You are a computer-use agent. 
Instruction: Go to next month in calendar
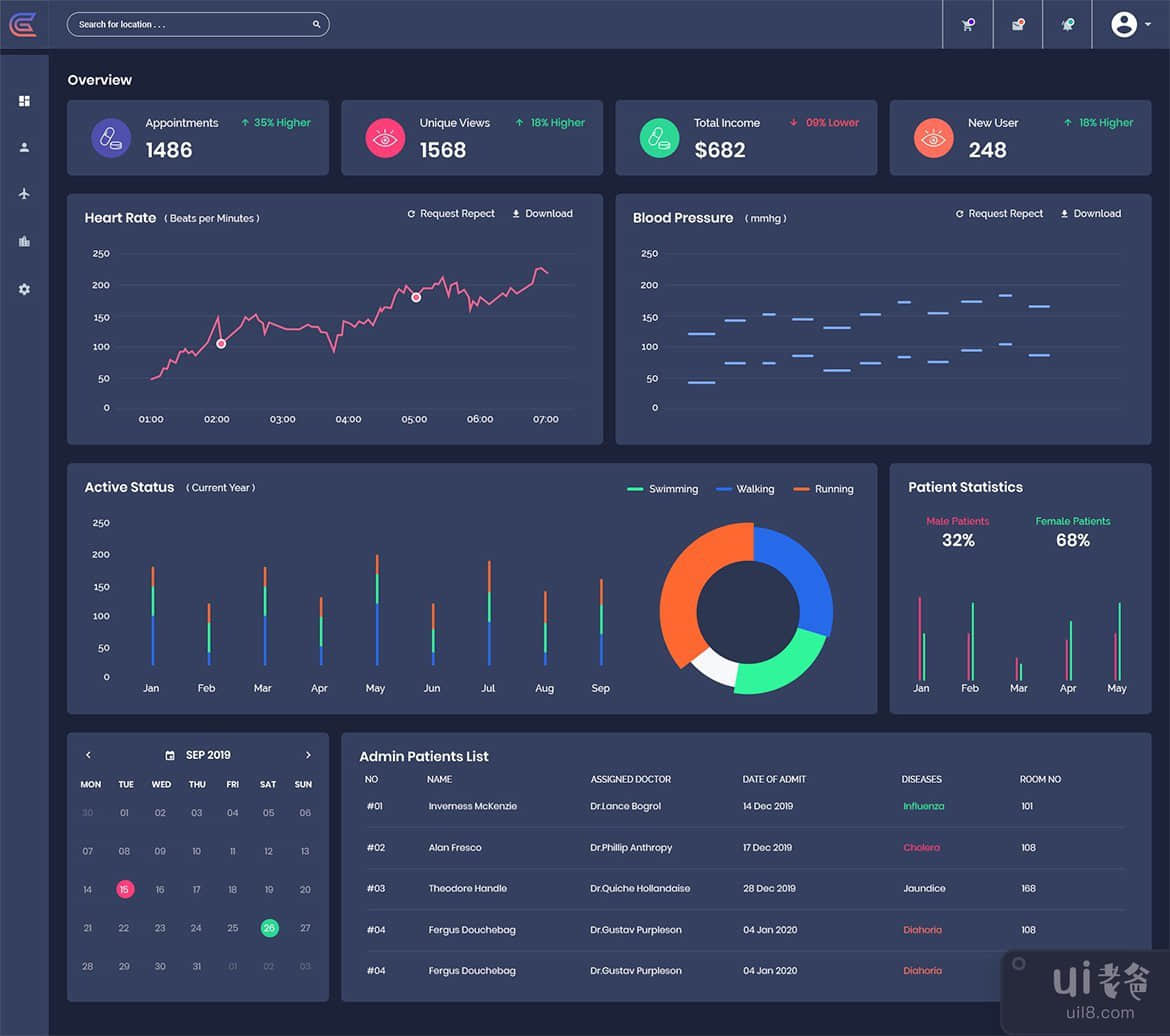coord(308,755)
